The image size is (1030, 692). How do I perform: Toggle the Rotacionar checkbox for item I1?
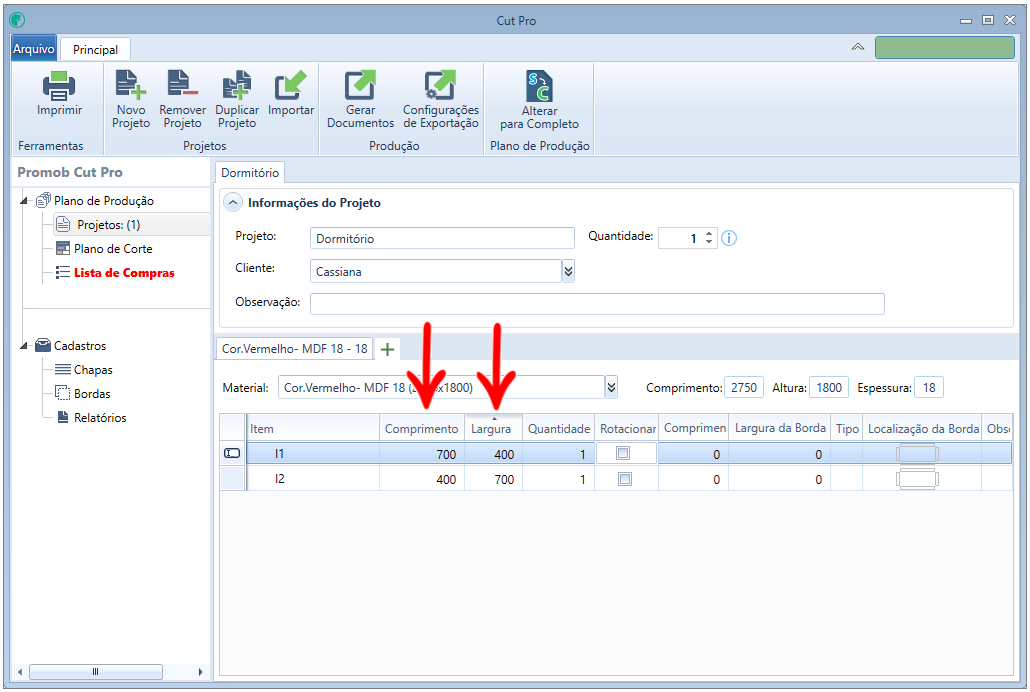click(623, 453)
